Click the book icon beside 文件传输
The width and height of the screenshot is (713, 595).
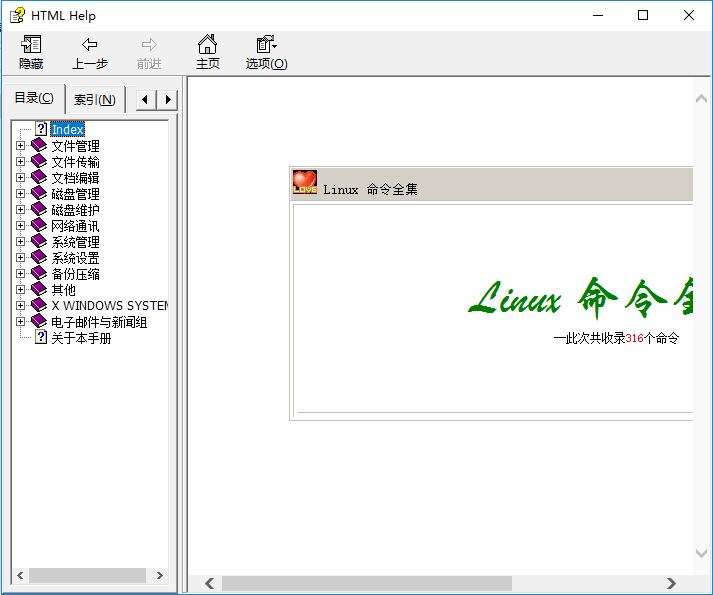point(39,161)
